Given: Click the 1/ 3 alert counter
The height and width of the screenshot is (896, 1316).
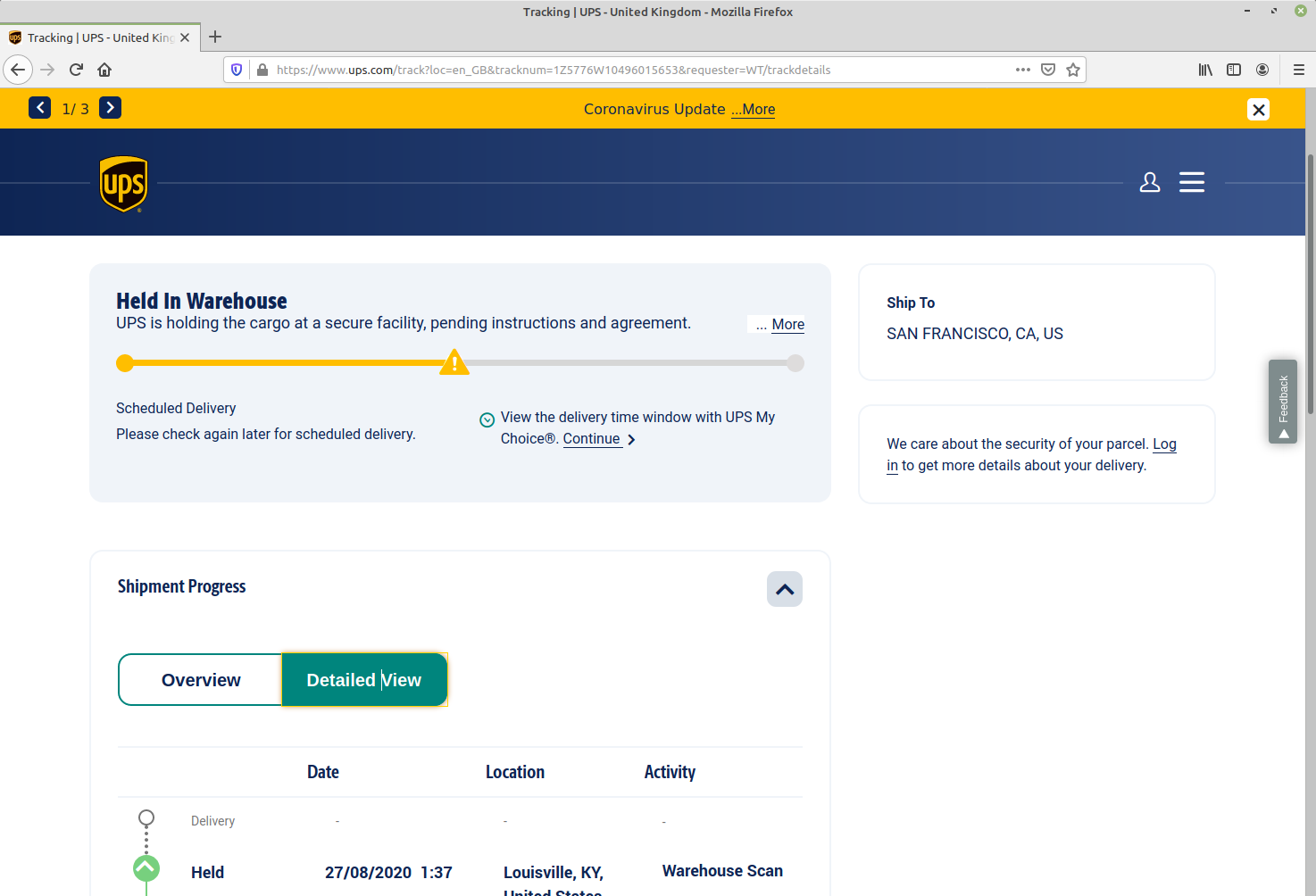Looking at the screenshot, I should [75, 109].
